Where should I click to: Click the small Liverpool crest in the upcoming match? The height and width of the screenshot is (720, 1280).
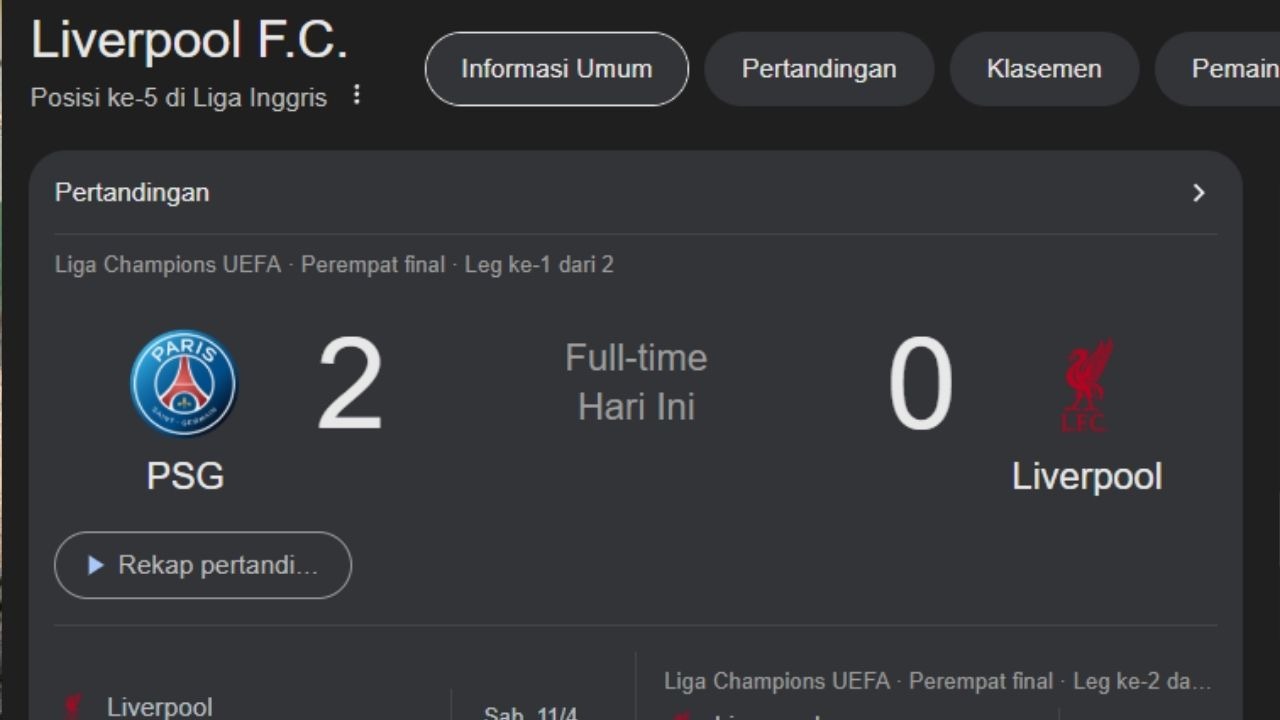(73, 707)
